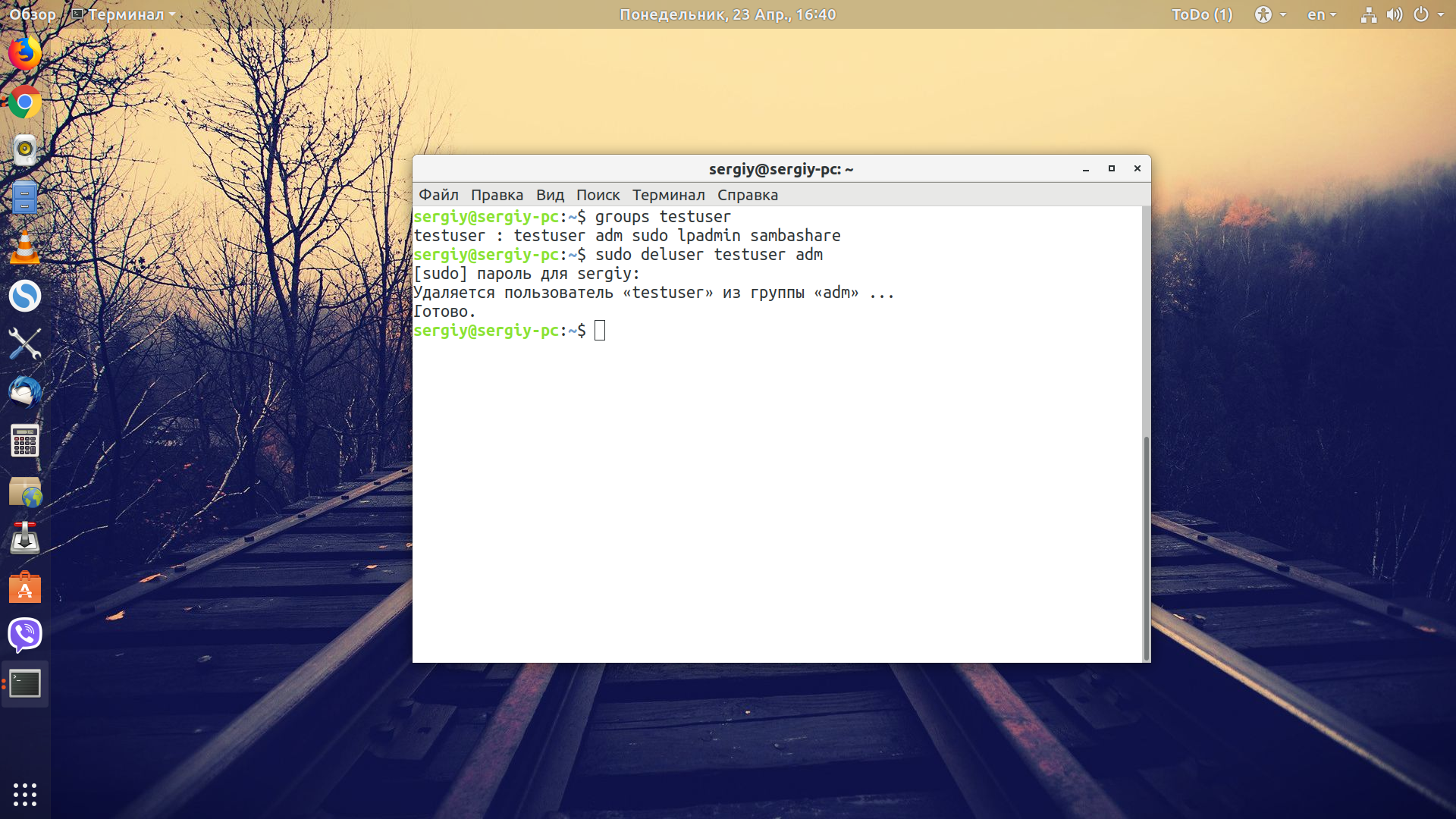The height and width of the screenshot is (819, 1456).
Task: Open the Calculator dock icon
Action: (25, 441)
